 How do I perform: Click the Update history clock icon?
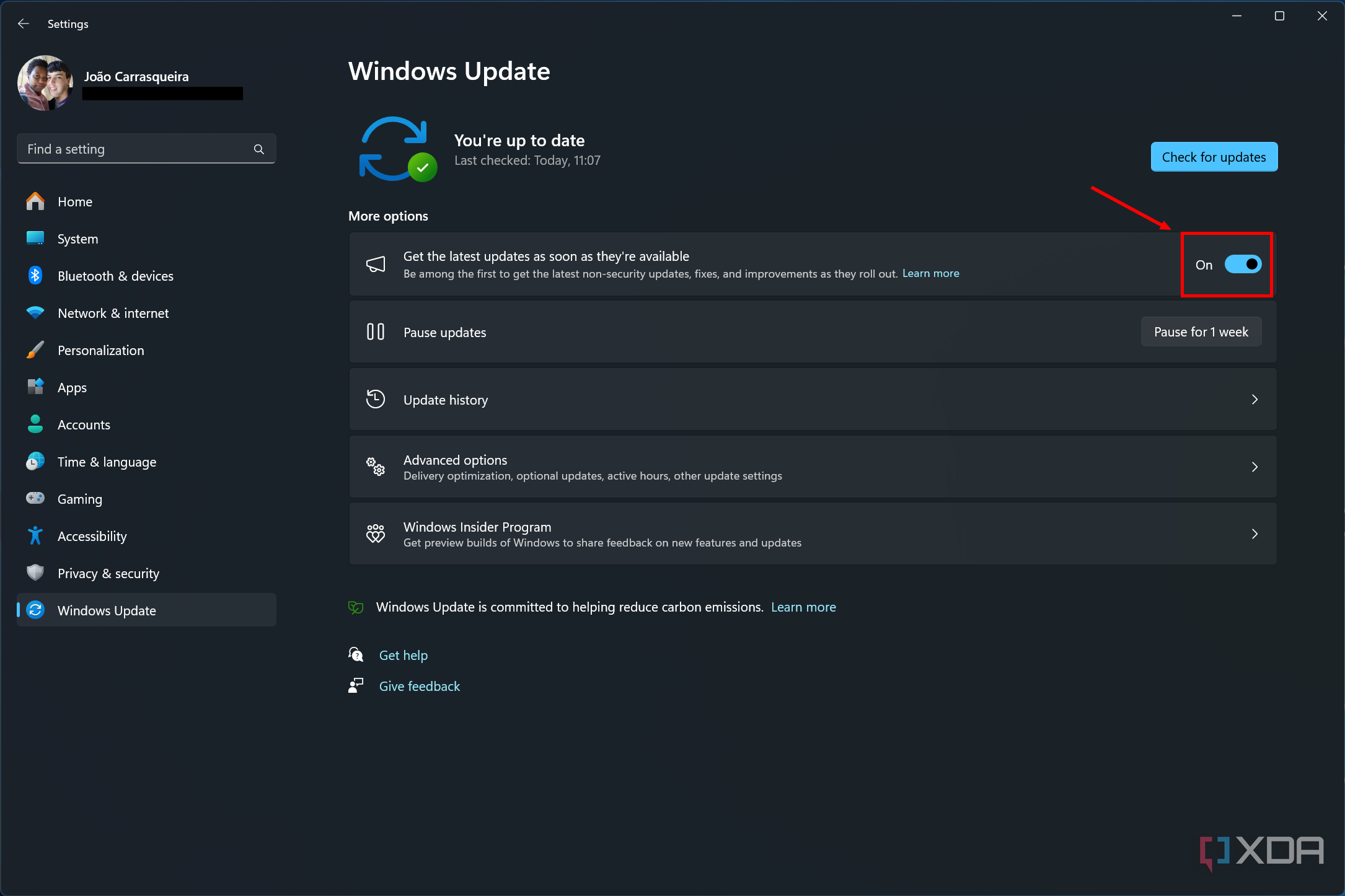coord(376,399)
